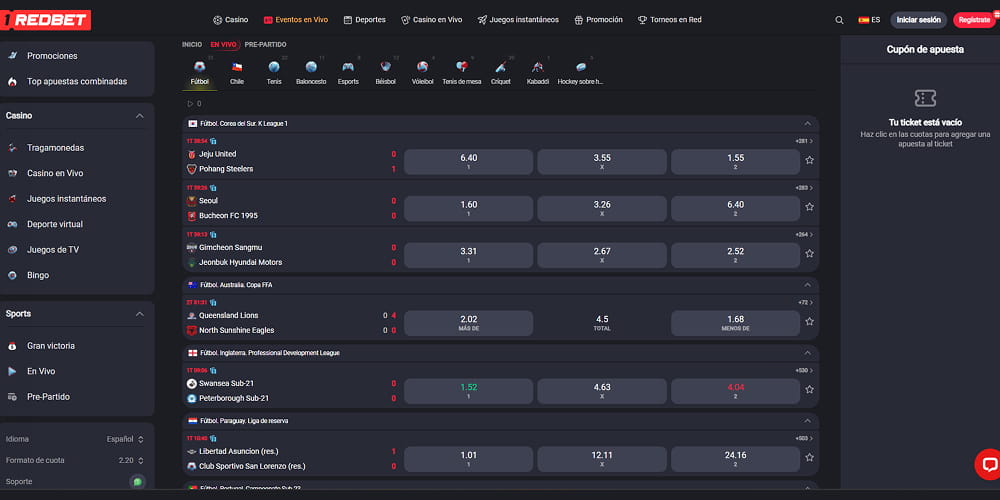
Task: Open Gran victoria in the sidebar
Action: (51, 346)
